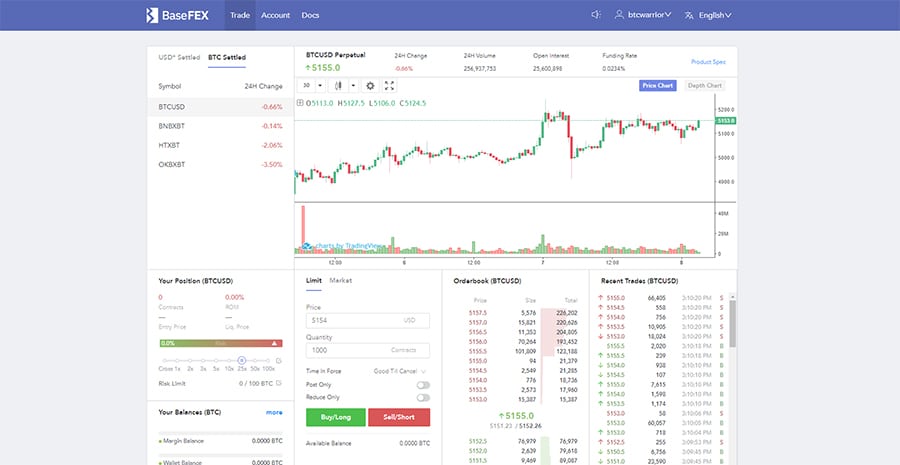The image size is (900, 465).
Task: Select the candlestick chart style icon
Action: click(x=339, y=86)
